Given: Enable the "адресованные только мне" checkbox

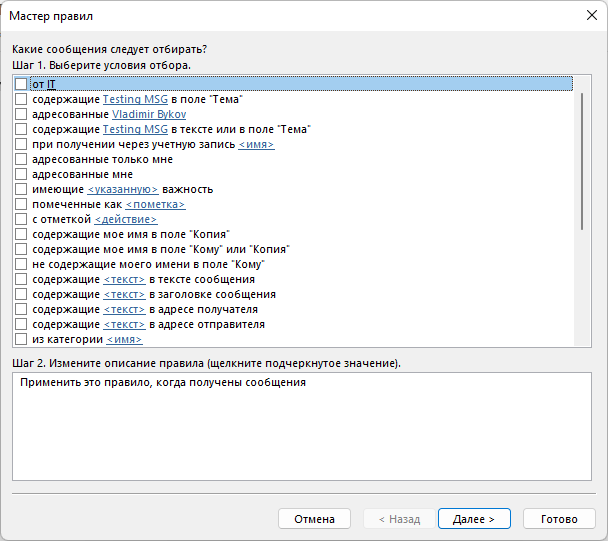Looking at the screenshot, I should point(21,159).
